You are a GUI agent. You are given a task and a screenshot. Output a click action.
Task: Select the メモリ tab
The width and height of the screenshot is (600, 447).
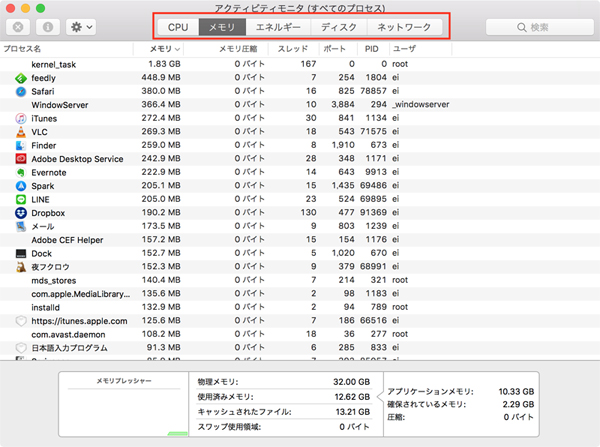tap(222, 27)
